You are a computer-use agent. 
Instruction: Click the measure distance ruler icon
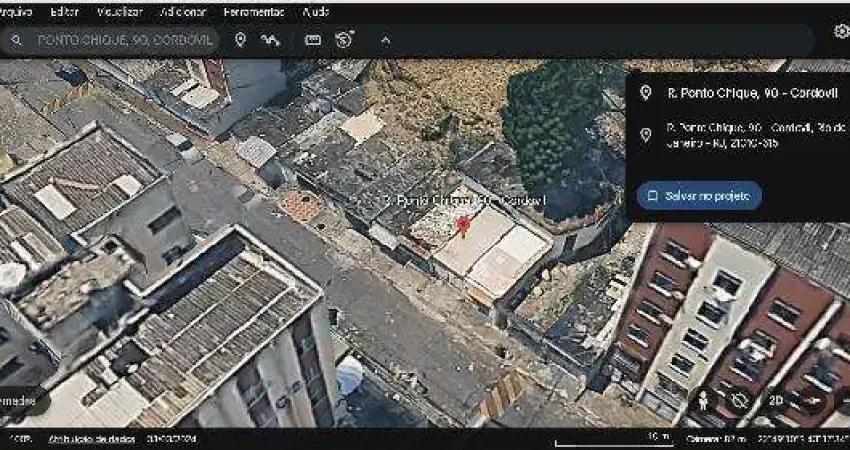point(313,40)
